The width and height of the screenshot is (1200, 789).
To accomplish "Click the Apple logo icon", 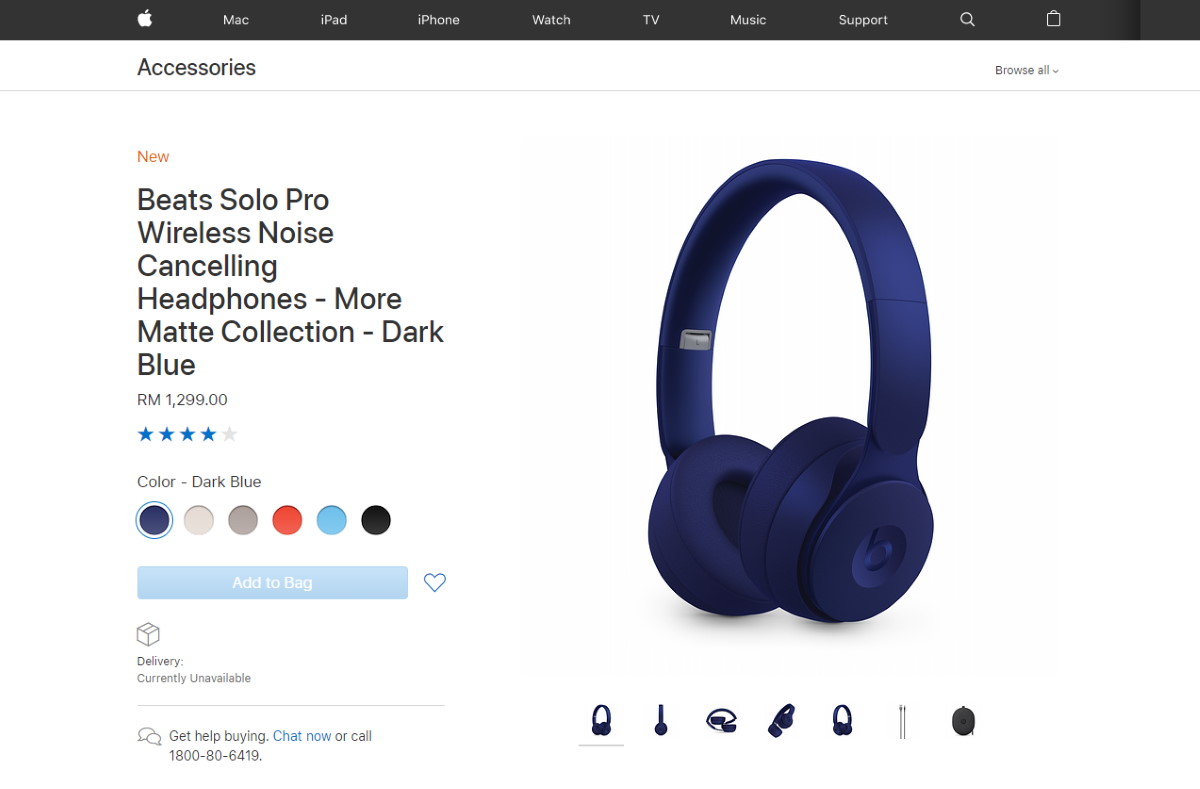I will (144, 19).
